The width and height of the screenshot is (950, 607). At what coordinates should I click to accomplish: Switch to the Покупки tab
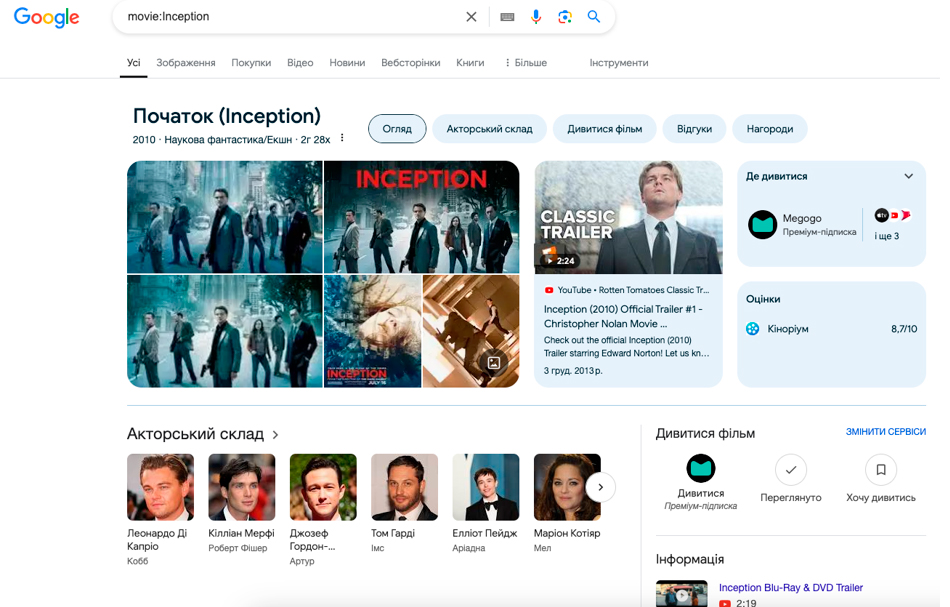(251, 62)
